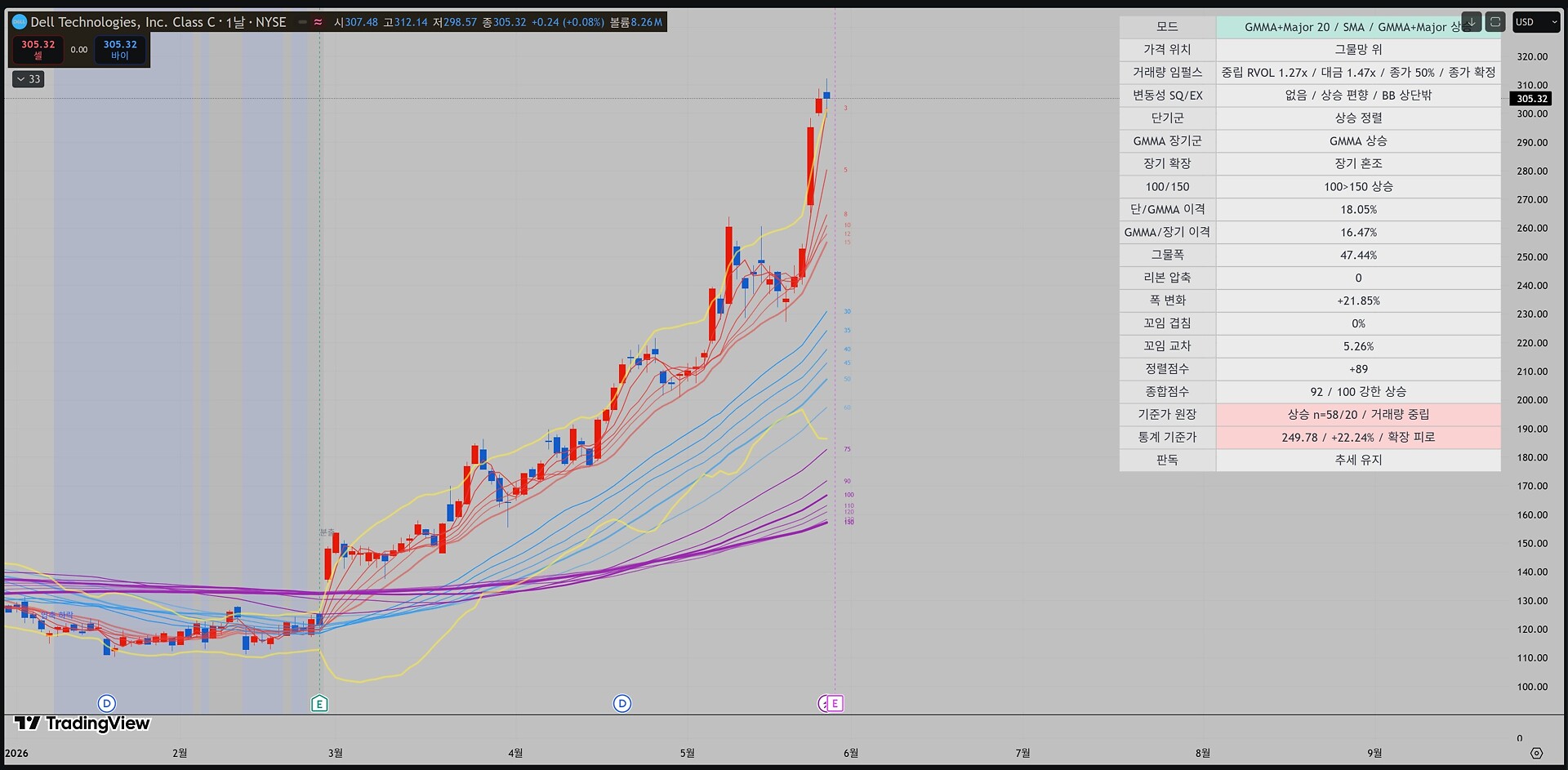Viewport: 1568px width, 770px height.
Task: Open the USD currency dropdown
Action: [1536, 22]
